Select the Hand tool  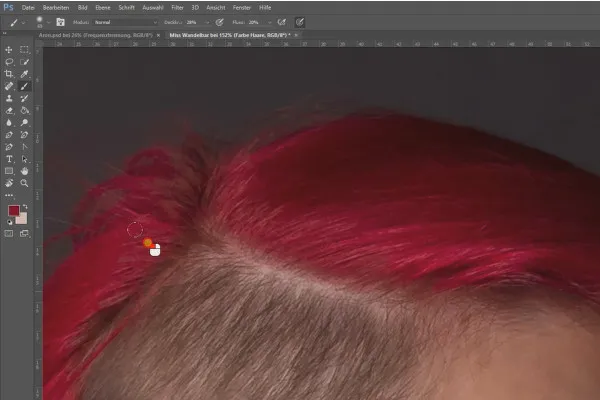[x=24, y=171]
